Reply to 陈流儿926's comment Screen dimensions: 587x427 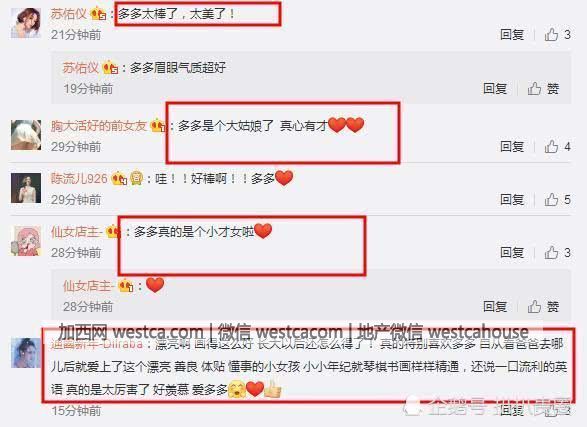pyautogui.click(x=512, y=199)
